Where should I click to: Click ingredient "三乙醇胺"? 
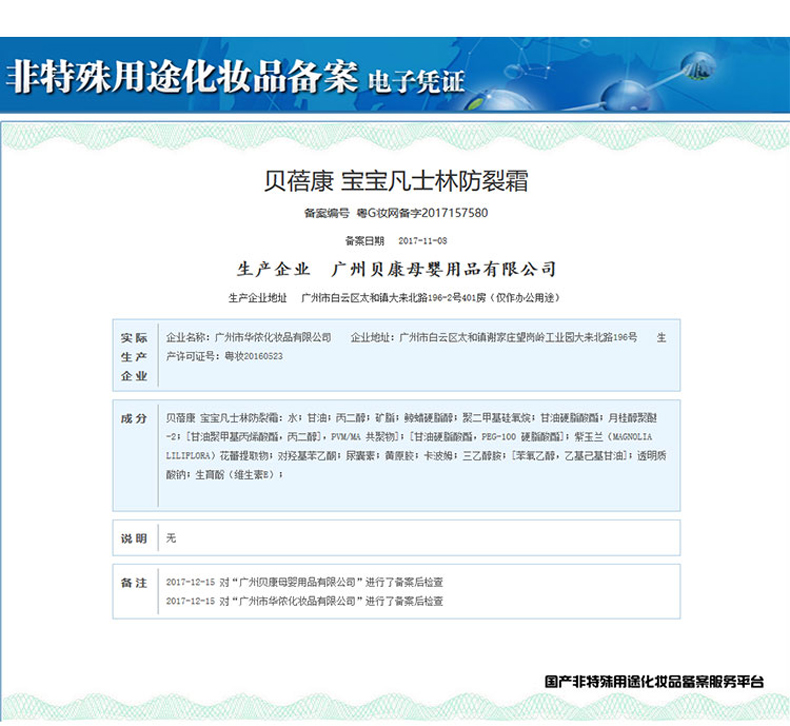coord(481,456)
